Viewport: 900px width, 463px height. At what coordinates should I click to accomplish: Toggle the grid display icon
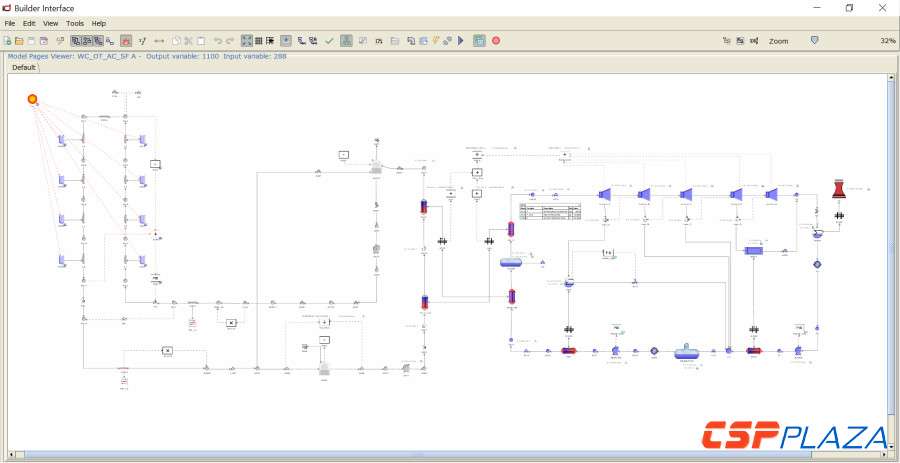point(258,41)
